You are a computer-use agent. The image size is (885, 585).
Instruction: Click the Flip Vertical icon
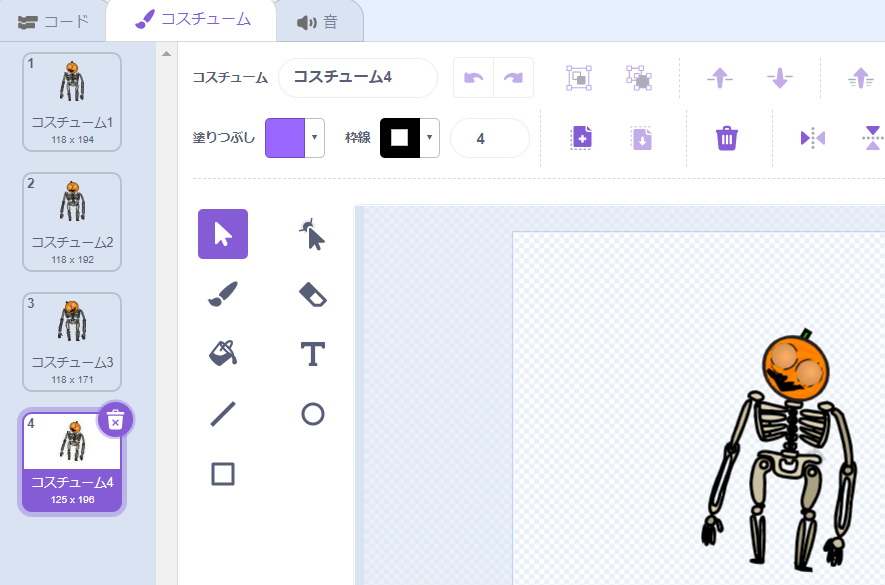tap(873, 138)
